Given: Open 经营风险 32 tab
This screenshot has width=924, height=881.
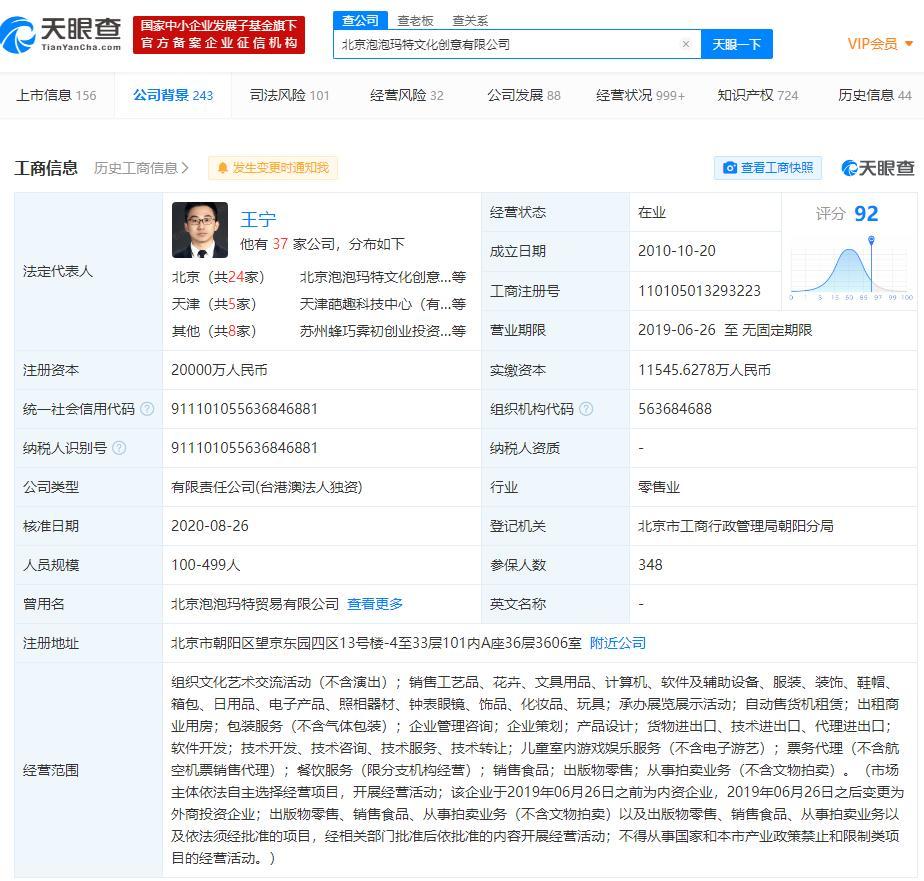Looking at the screenshot, I should (407, 95).
